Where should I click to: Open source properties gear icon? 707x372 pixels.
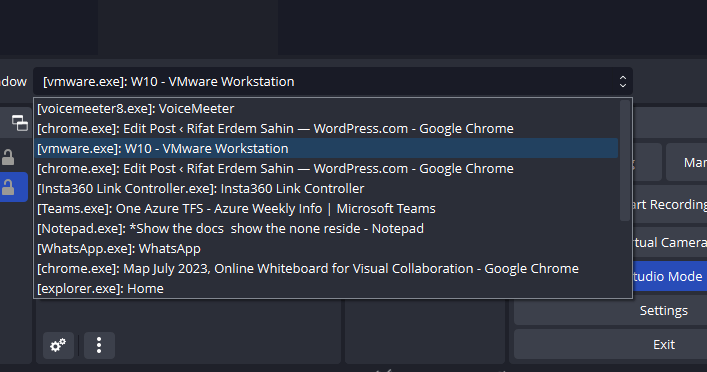pos(58,345)
